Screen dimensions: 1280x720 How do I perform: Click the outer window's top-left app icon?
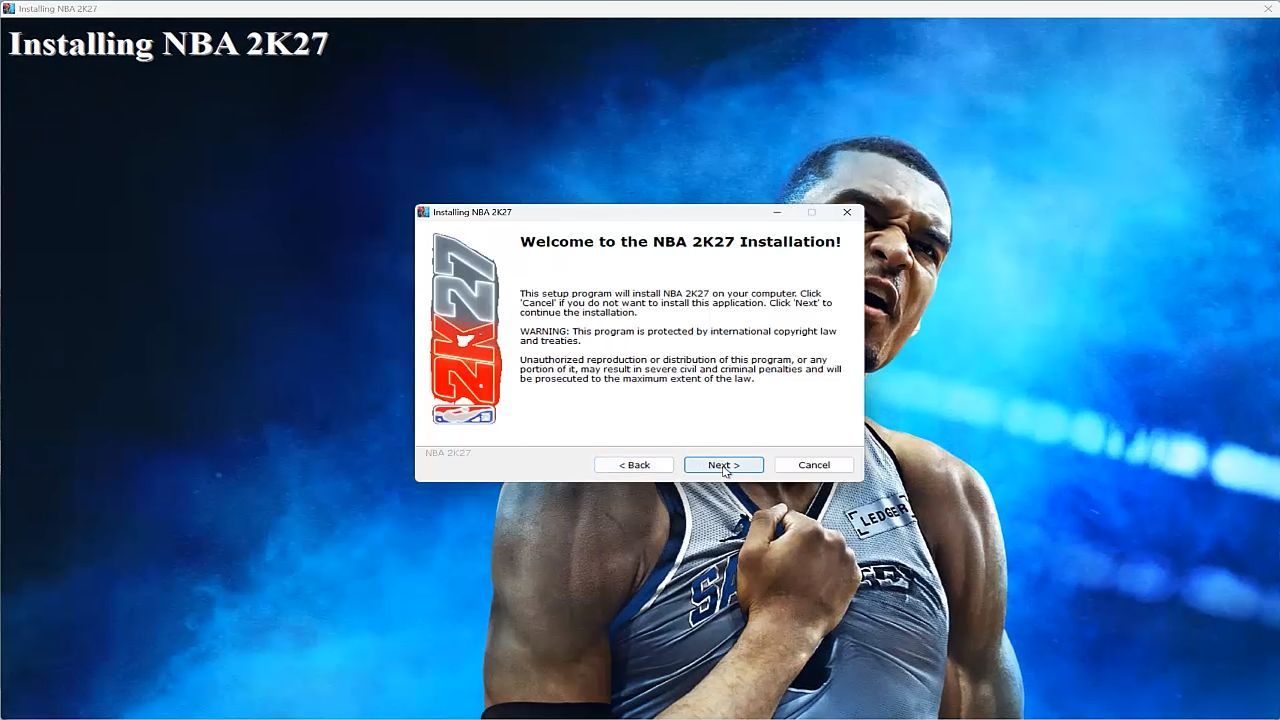click(9, 9)
